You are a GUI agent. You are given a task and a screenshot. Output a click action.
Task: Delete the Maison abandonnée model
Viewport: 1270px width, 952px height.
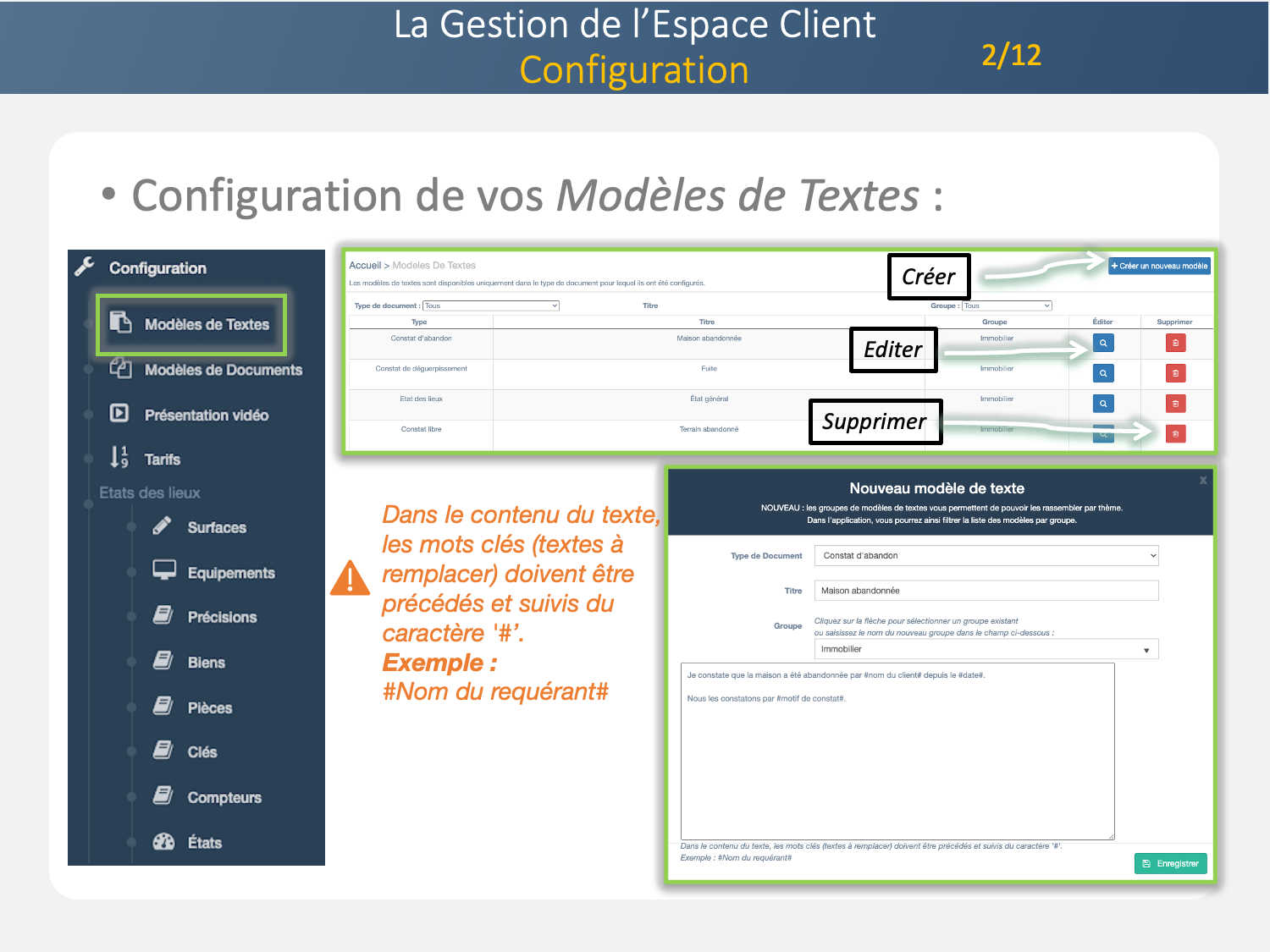click(x=1175, y=343)
